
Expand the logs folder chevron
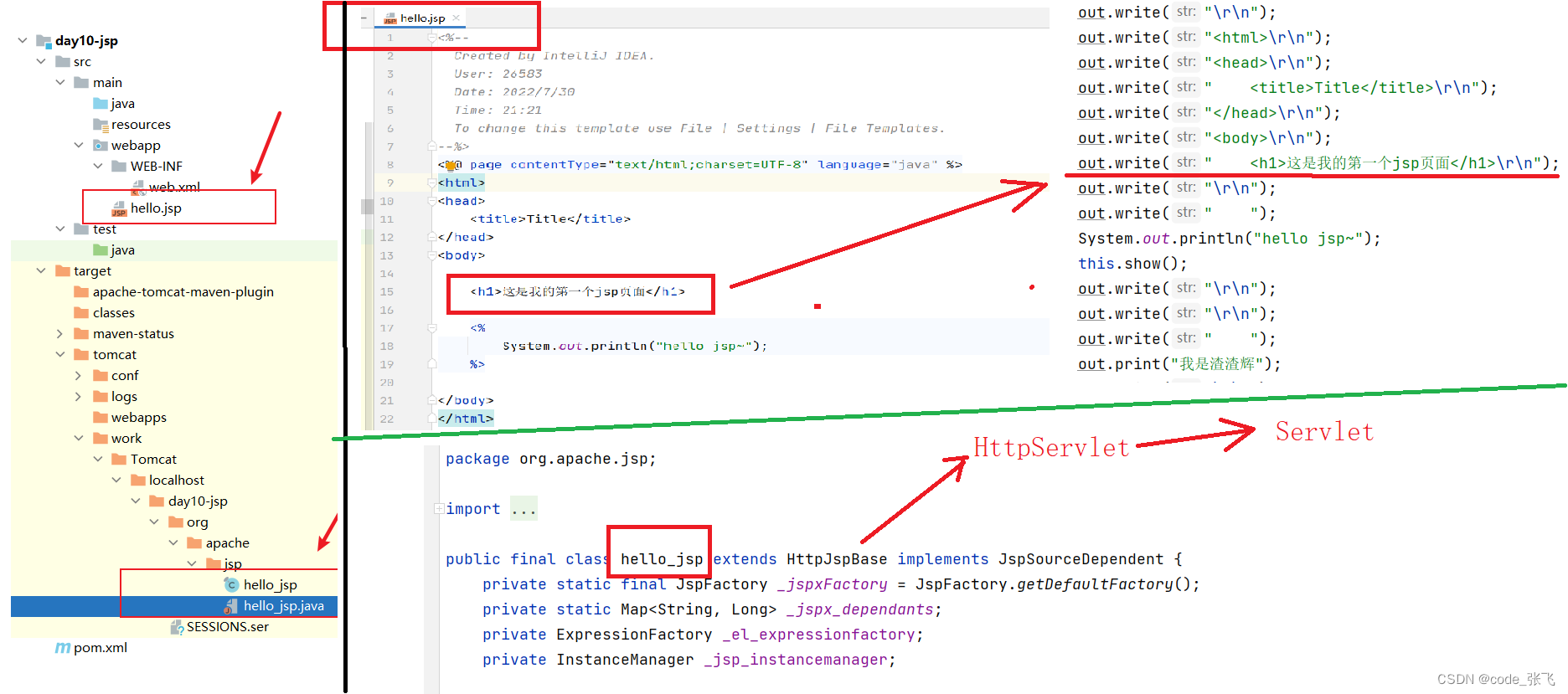pos(79,397)
